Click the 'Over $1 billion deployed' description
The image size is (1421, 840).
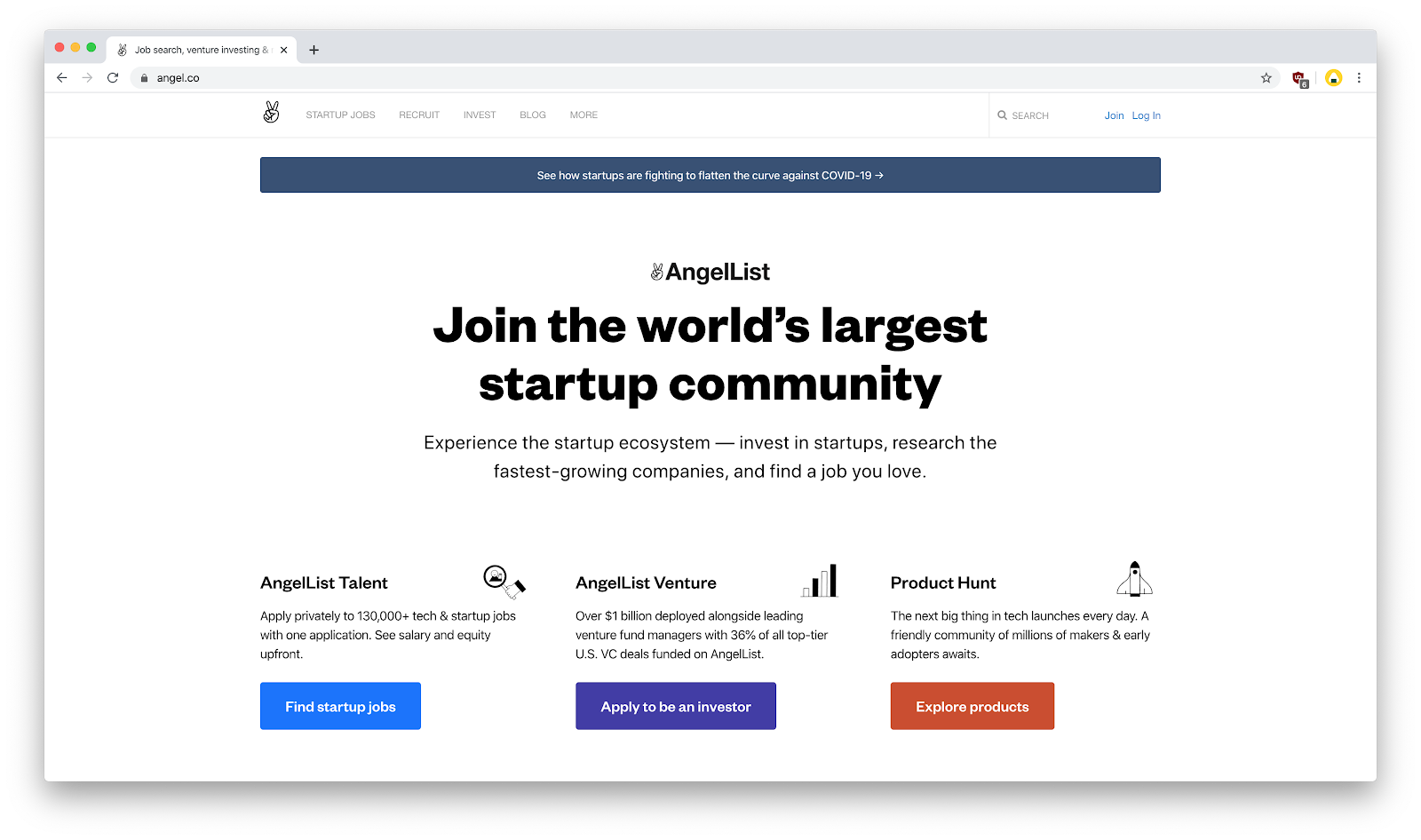pos(702,635)
